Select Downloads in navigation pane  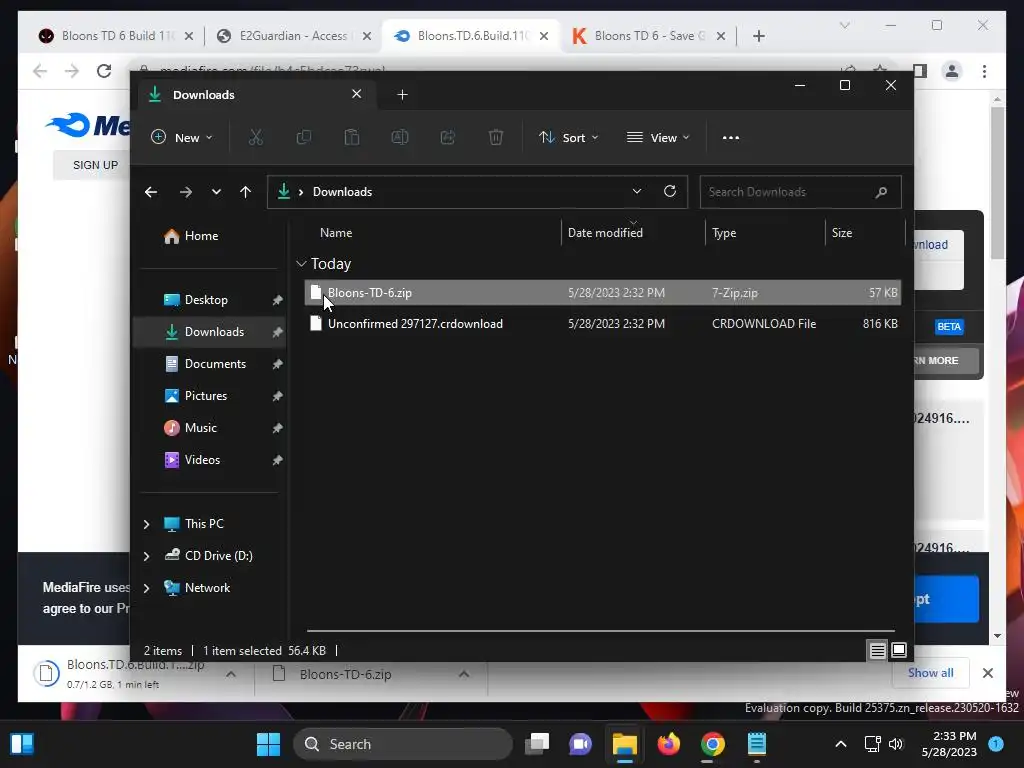tap(209, 332)
